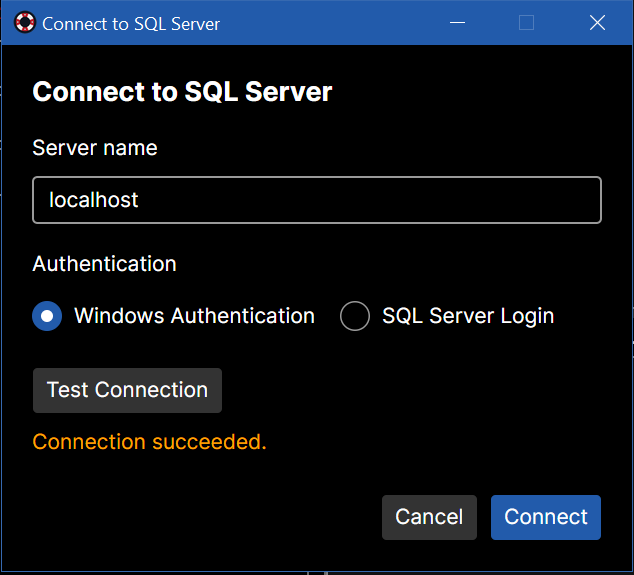This screenshot has height=575, width=634.
Task: Click the bold 'Connect to SQL Server' heading
Action: (182, 91)
